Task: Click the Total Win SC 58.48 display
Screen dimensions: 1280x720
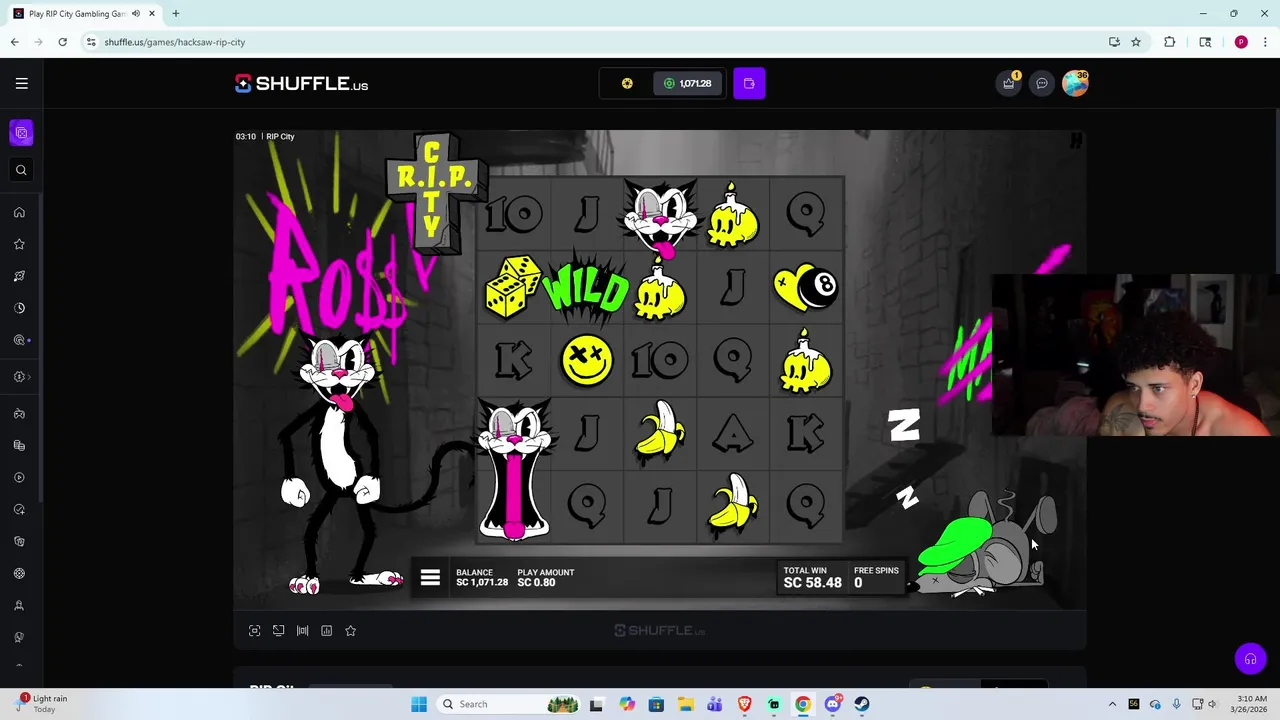Action: click(x=812, y=577)
